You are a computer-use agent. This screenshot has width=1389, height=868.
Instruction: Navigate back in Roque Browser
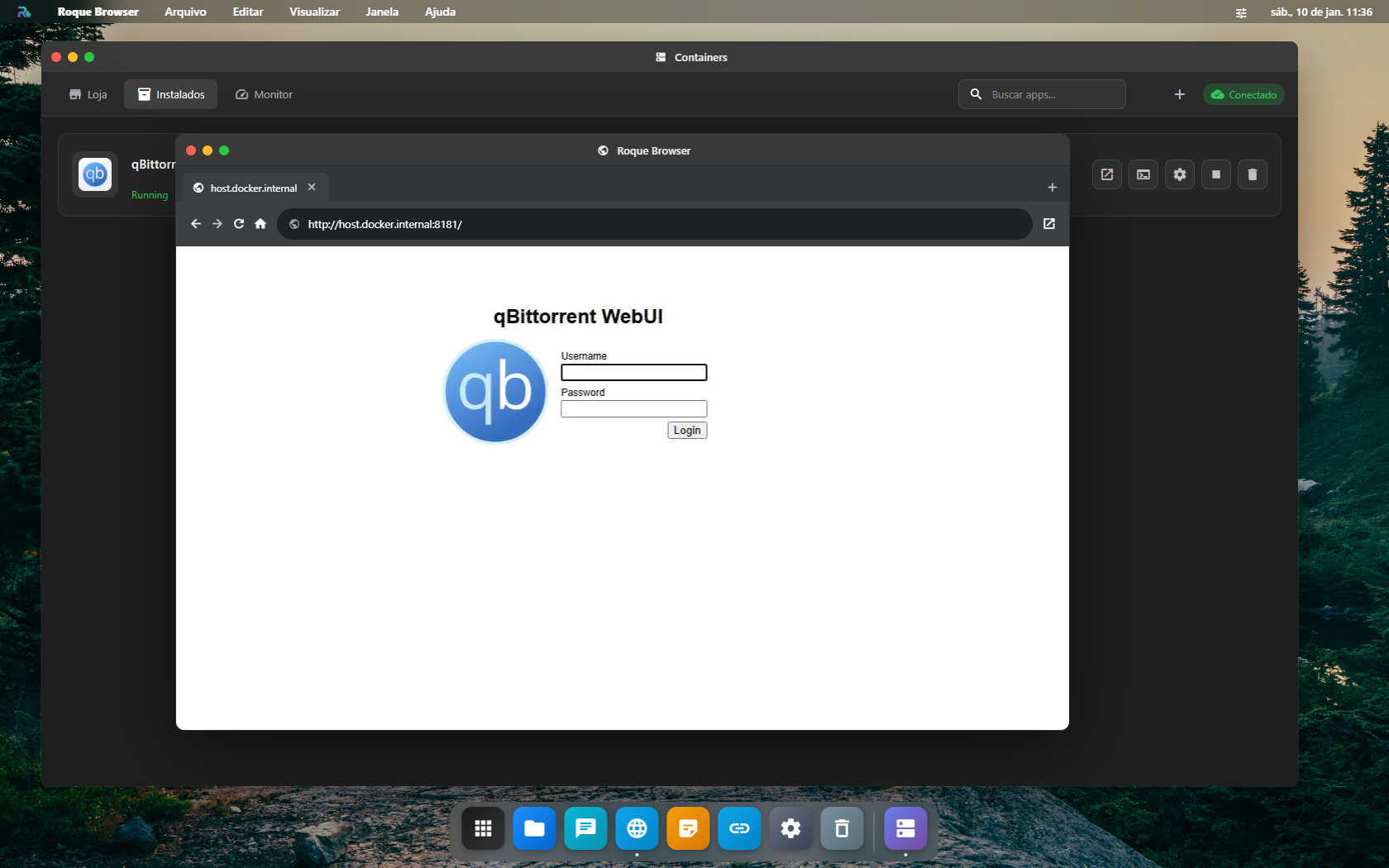tap(195, 224)
